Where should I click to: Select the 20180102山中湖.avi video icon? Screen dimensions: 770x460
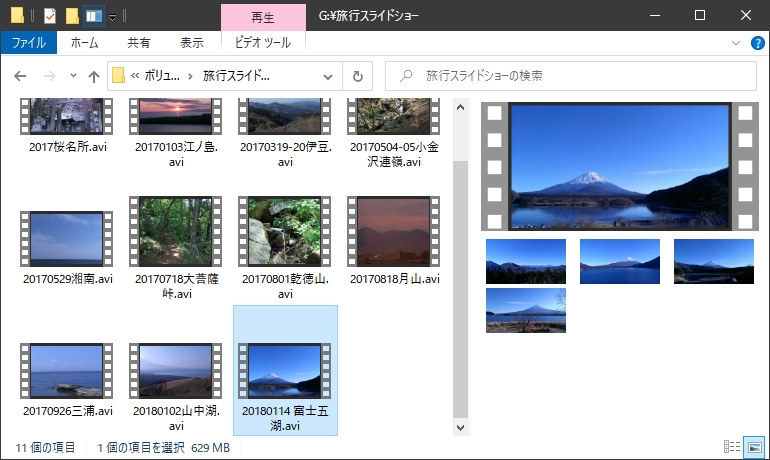click(175, 371)
